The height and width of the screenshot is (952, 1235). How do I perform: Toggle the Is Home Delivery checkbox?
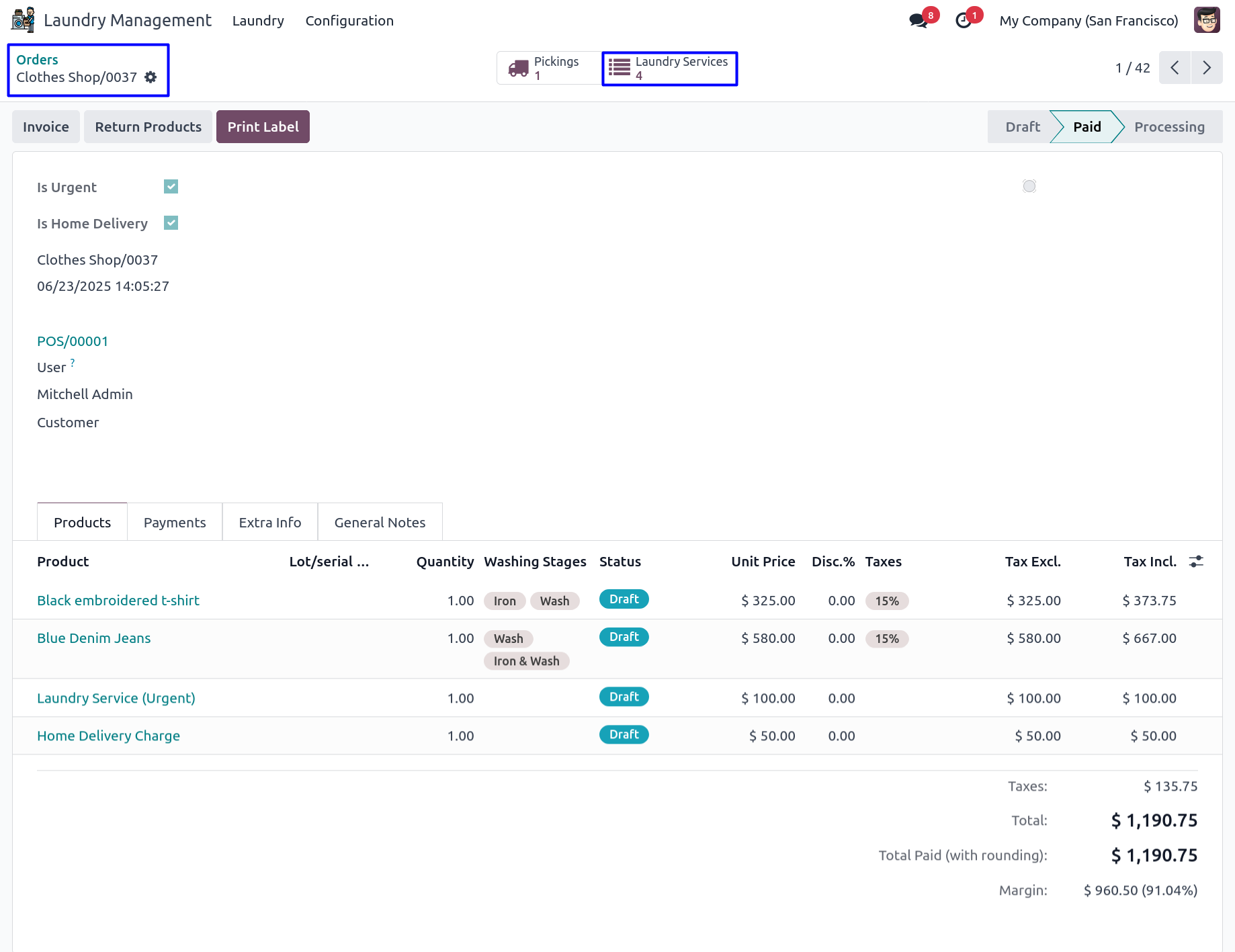tap(171, 223)
